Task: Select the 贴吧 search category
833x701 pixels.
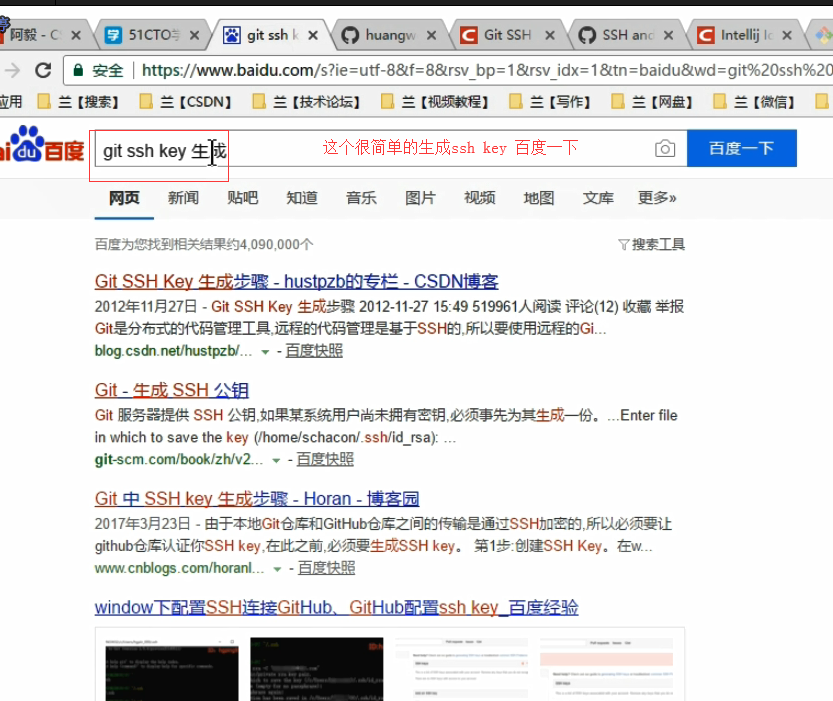Action: pyautogui.click(x=243, y=198)
